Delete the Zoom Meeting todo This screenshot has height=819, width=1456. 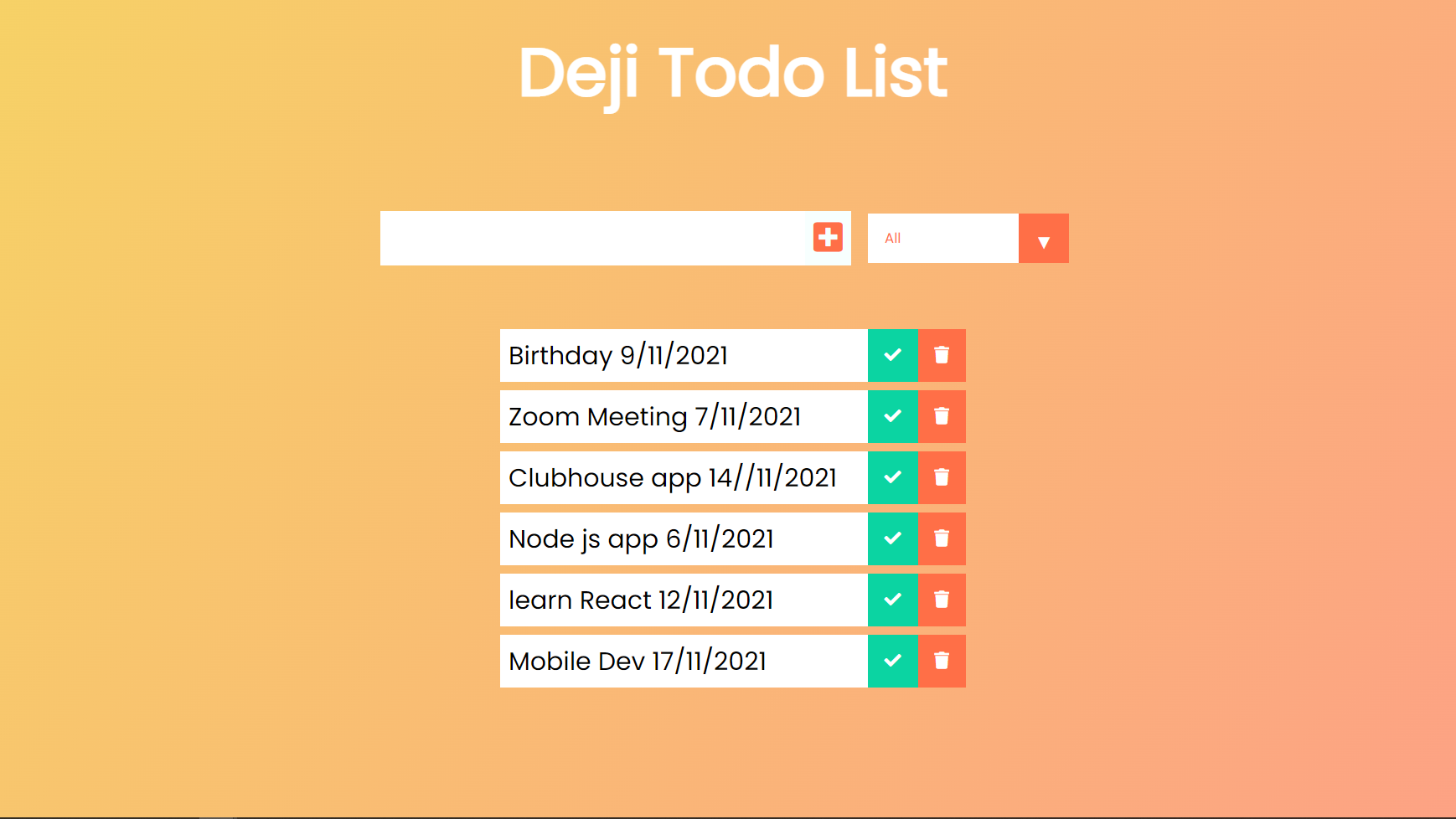coord(942,416)
